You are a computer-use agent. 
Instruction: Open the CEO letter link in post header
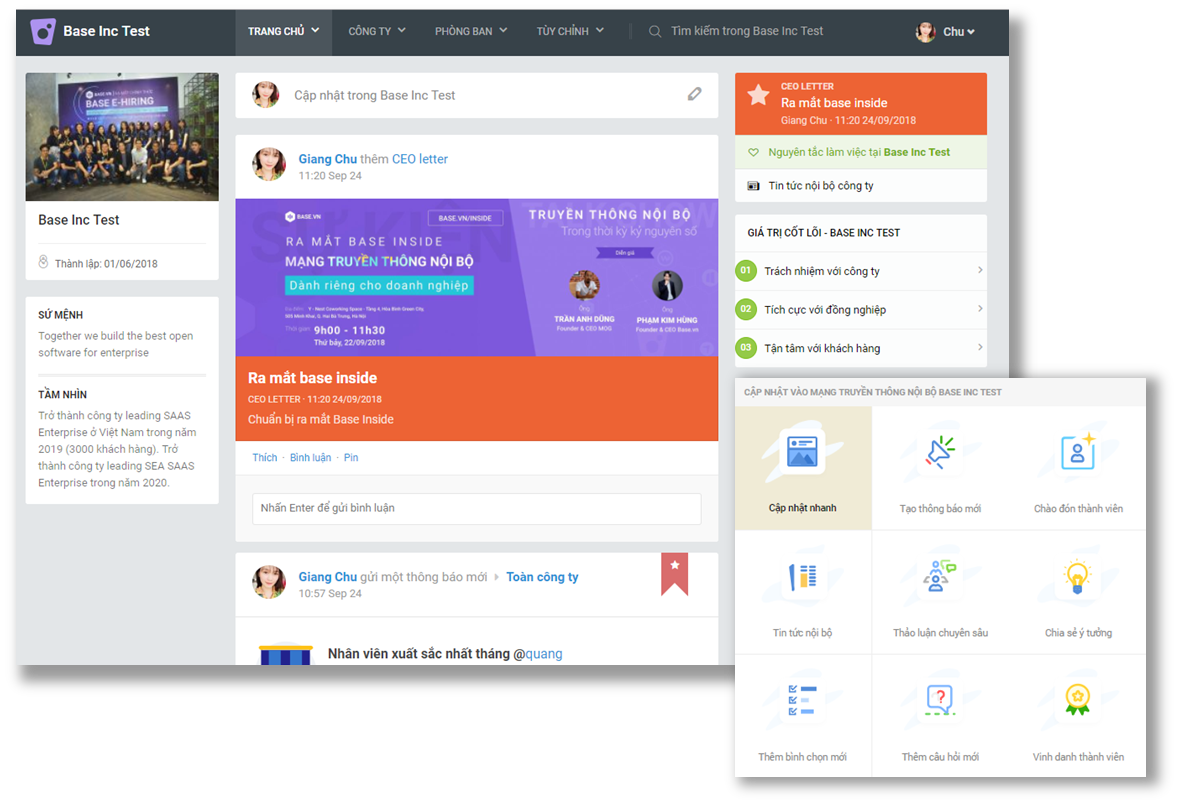(419, 159)
